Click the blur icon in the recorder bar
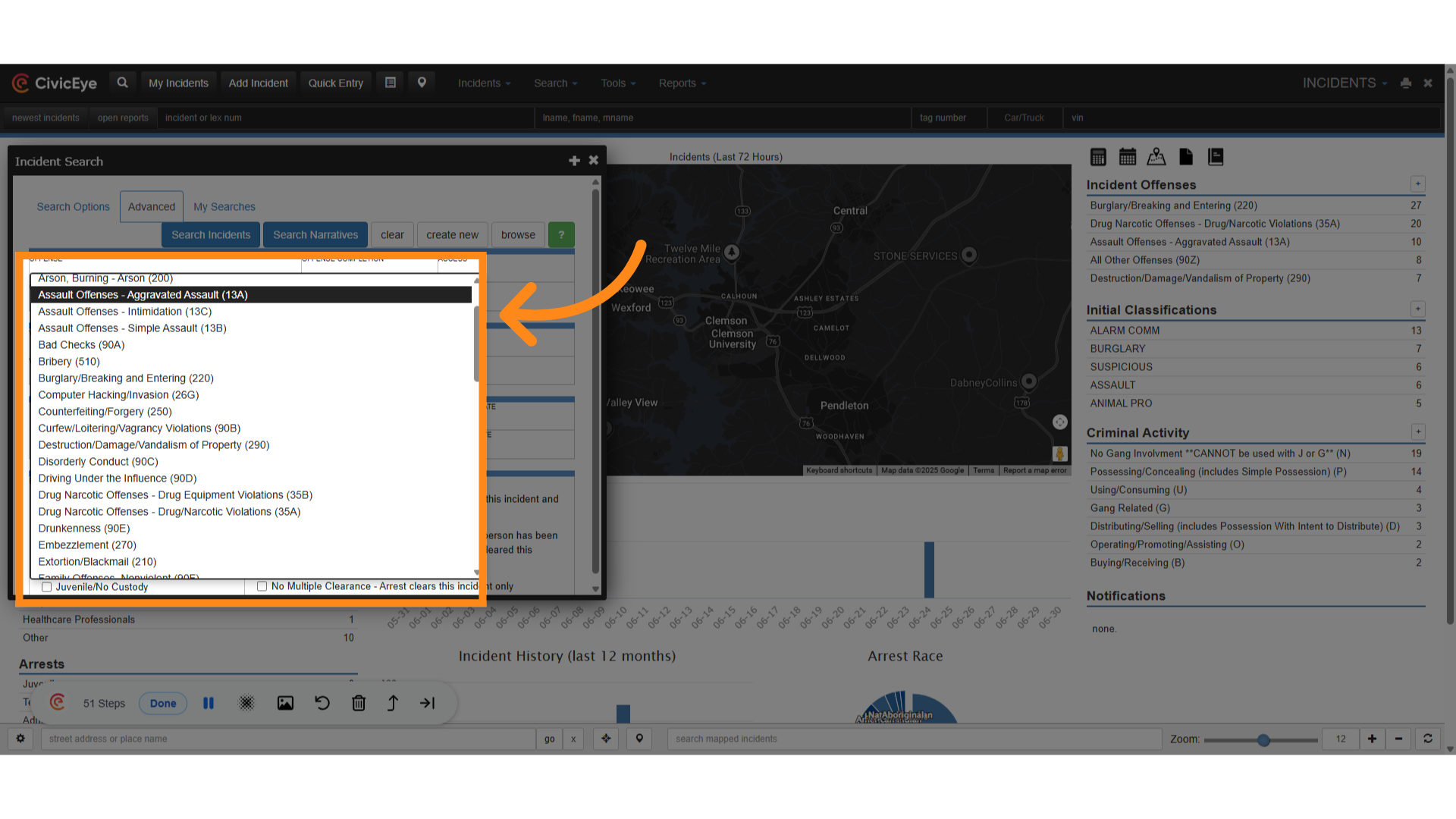Screen dimensions: 1456x819 (246, 703)
